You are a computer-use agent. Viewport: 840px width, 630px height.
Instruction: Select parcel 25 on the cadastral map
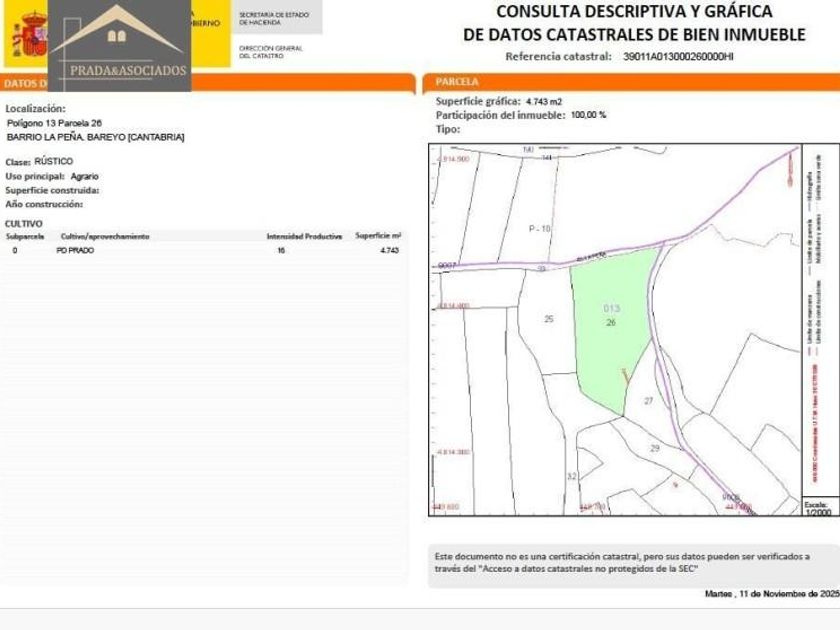(548, 319)
